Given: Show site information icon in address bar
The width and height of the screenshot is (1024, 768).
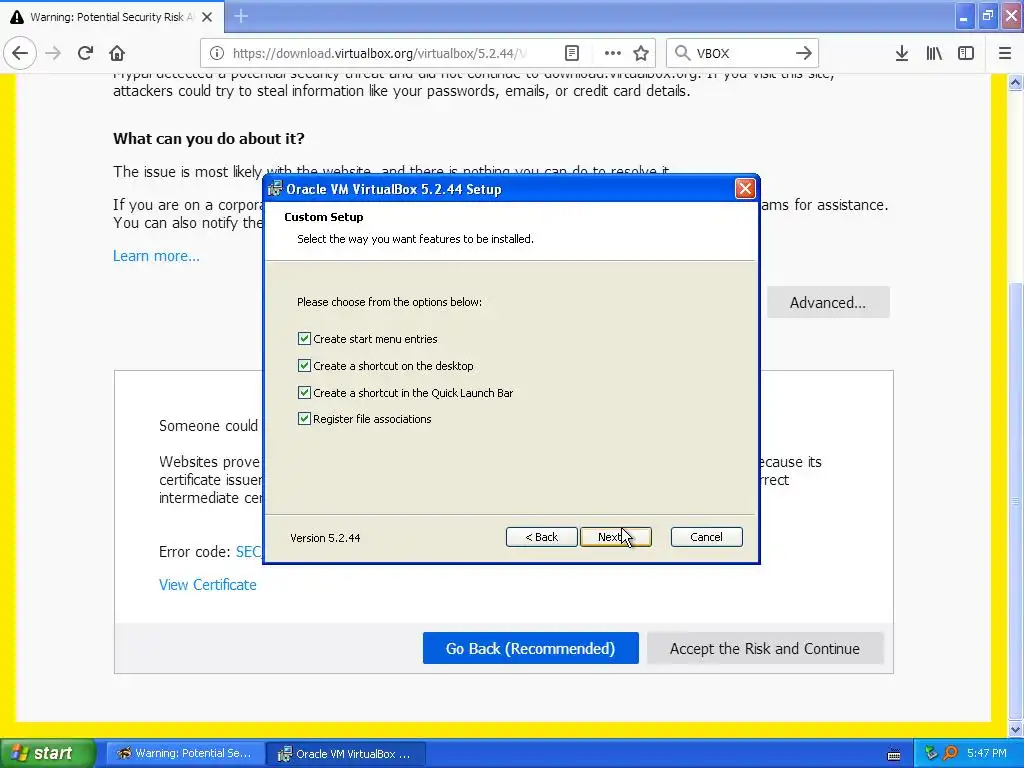Looking at the screenshot, I should pos(217,53).
